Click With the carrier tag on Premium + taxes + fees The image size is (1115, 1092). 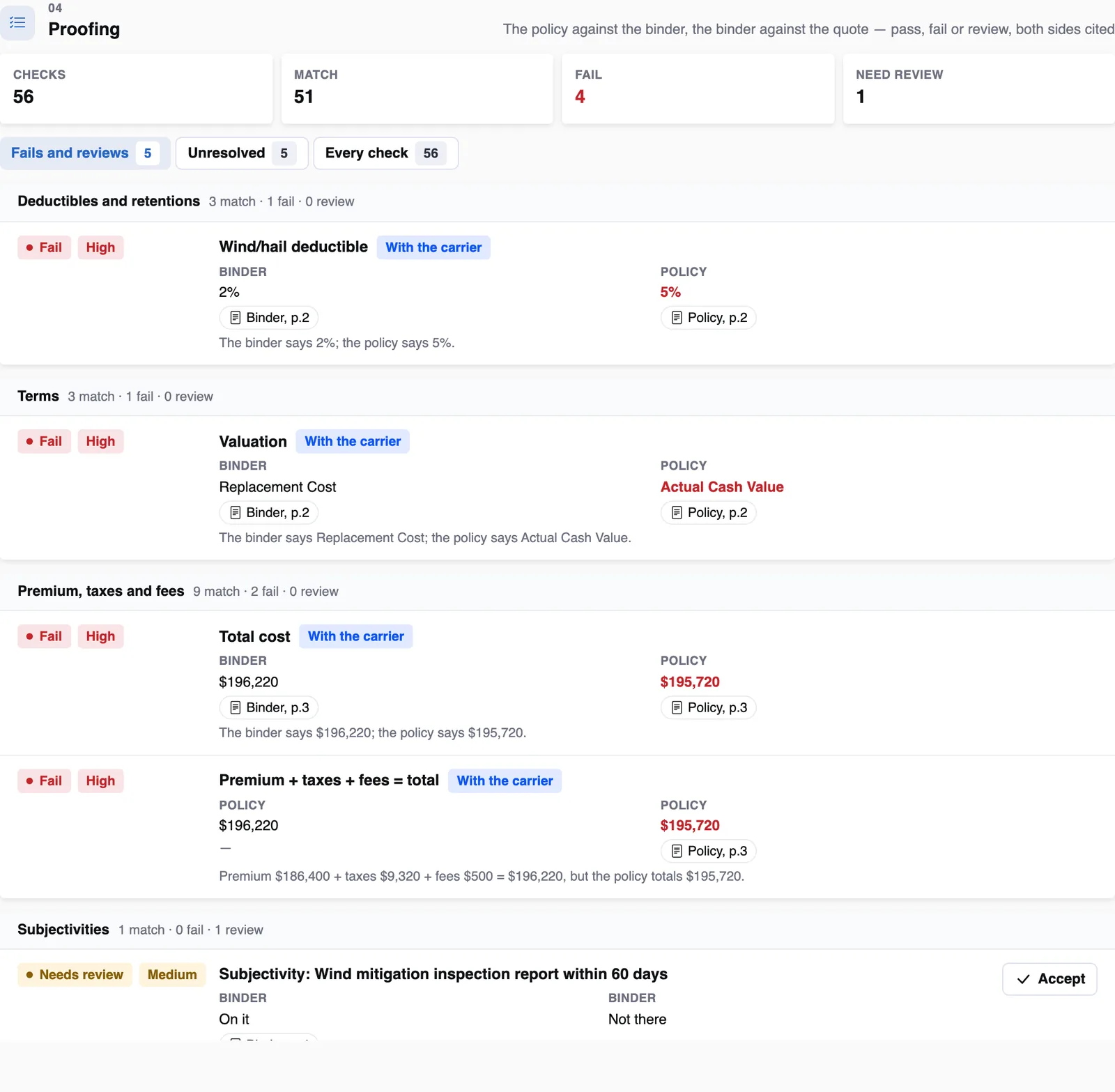(505, 780)
